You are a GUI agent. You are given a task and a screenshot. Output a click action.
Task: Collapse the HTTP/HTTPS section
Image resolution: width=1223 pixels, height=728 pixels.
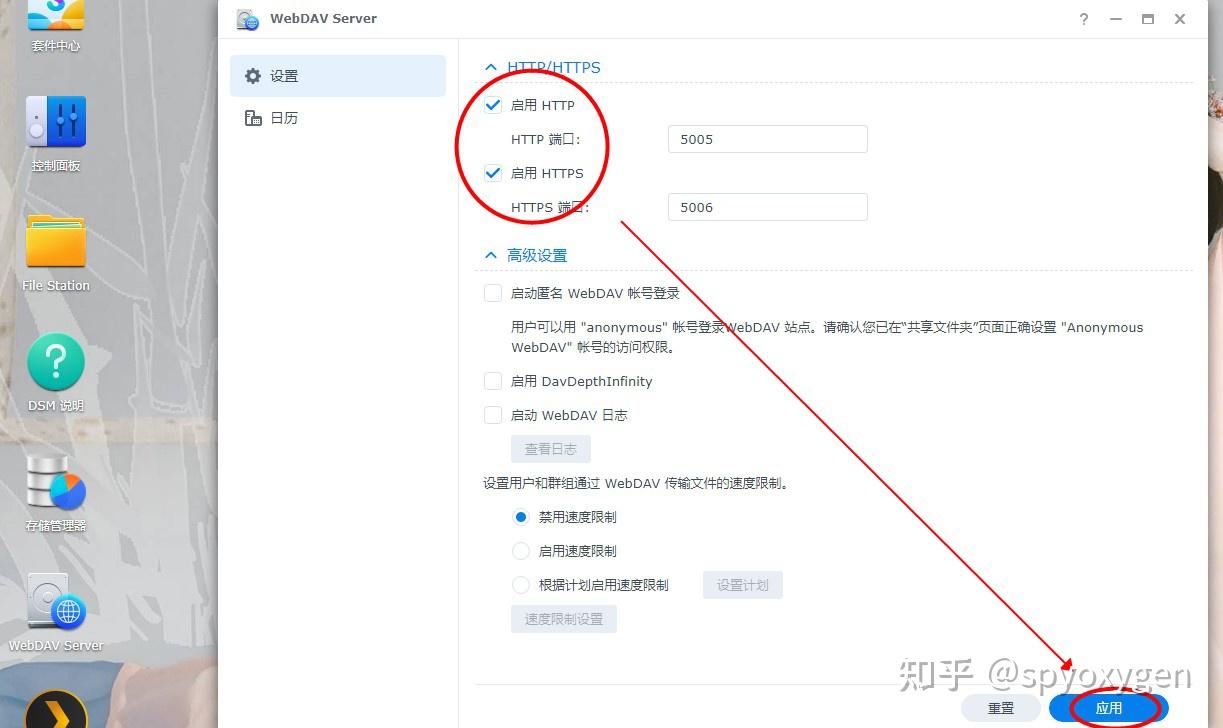point(490,67)
